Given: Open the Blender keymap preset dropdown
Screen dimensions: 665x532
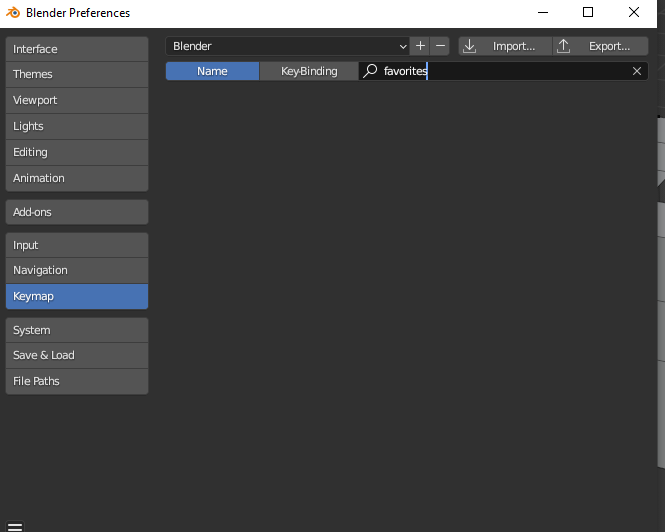Looking at the screenshot, I should (288, 46).
